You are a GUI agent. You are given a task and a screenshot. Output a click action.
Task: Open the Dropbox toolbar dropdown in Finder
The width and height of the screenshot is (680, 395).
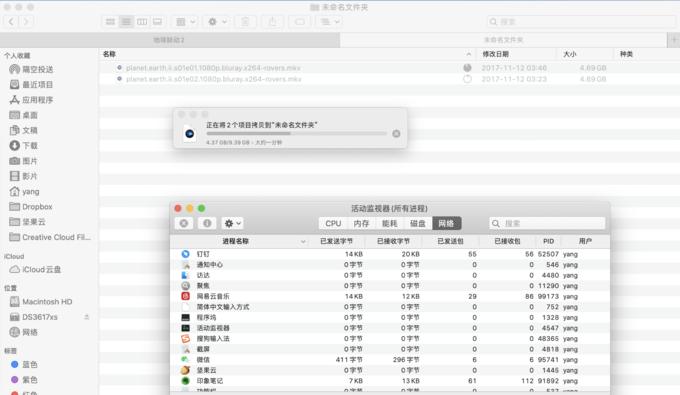click(330, 21)
